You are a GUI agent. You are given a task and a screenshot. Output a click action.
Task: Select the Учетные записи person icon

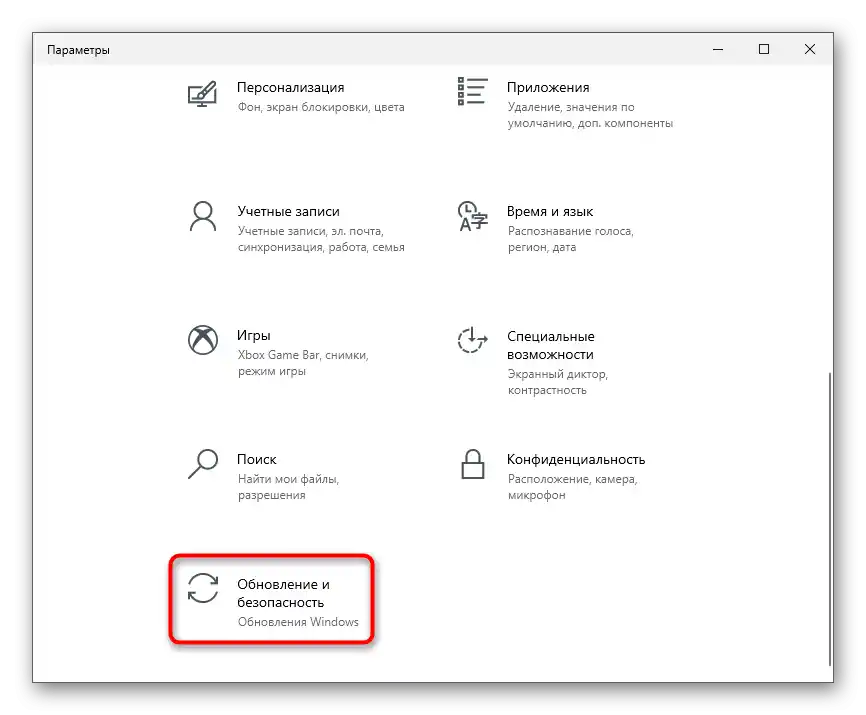(203, 216)
